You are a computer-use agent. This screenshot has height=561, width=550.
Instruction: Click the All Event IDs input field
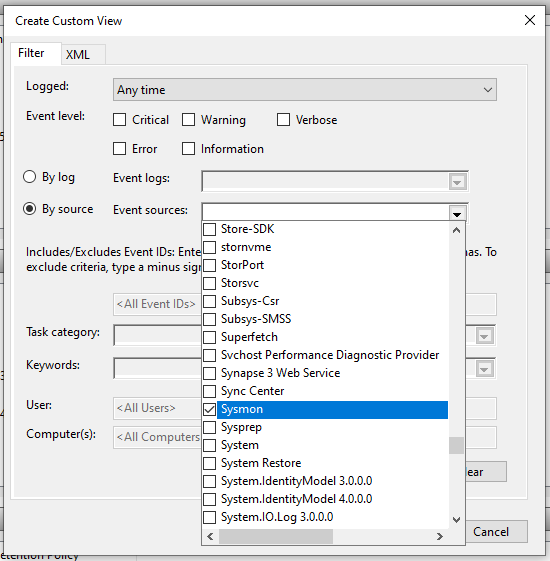157,304
